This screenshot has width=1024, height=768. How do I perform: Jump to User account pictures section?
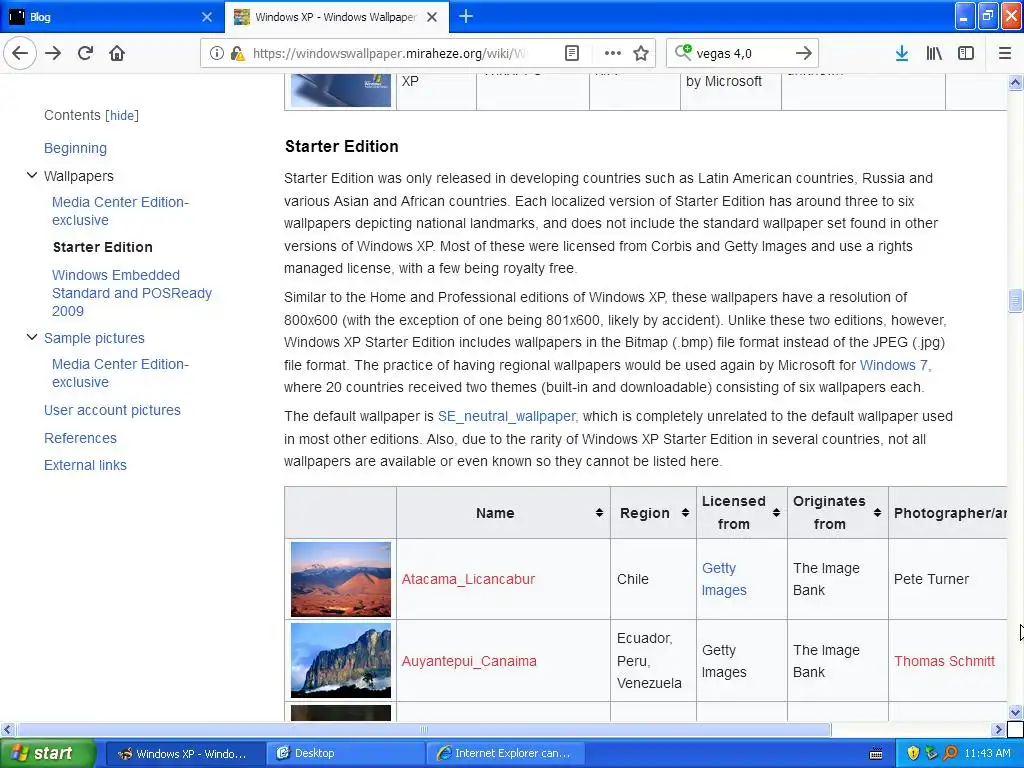(x=112, y=410)
